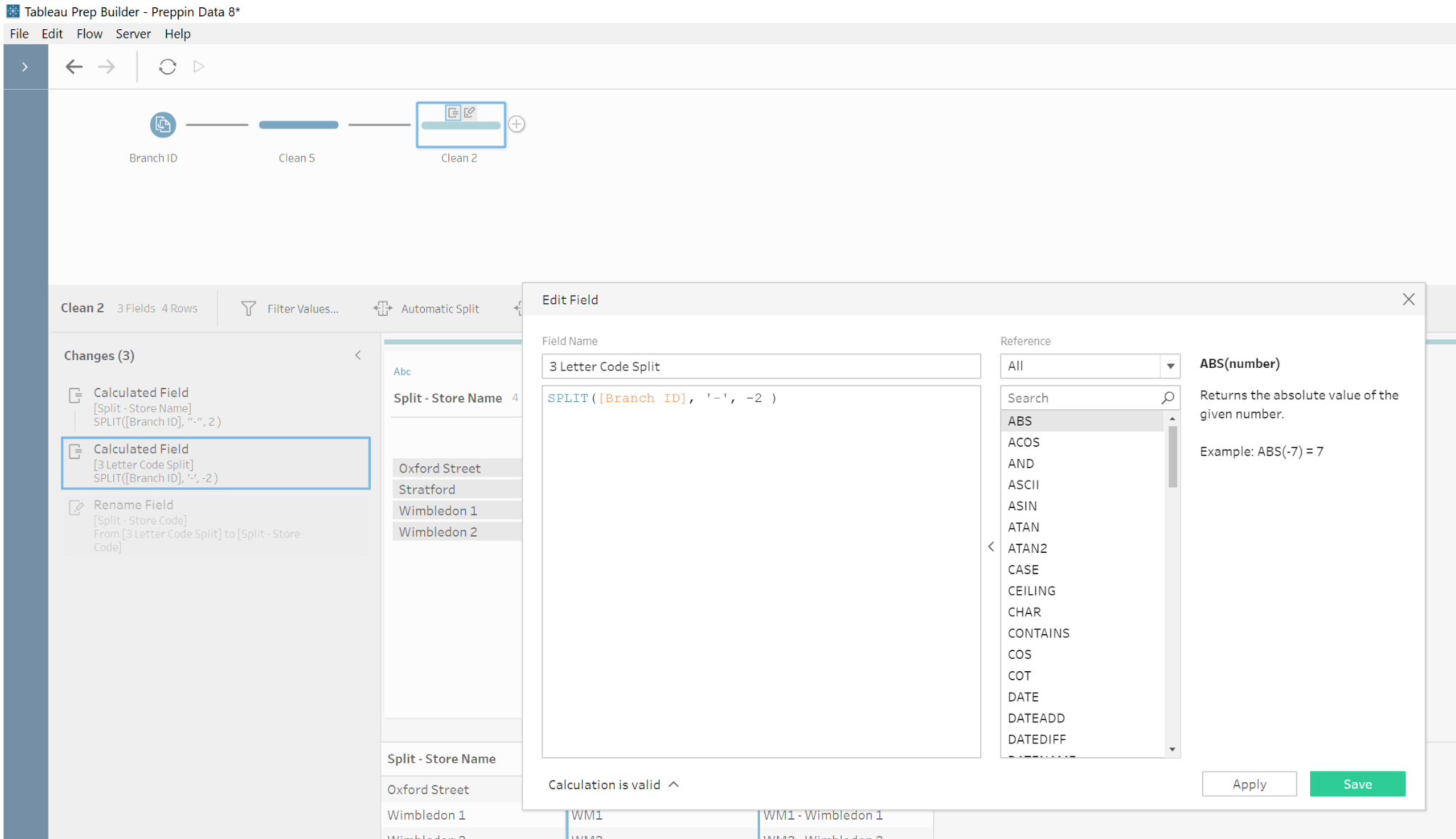Run the flow with the play button

(199, 66)
